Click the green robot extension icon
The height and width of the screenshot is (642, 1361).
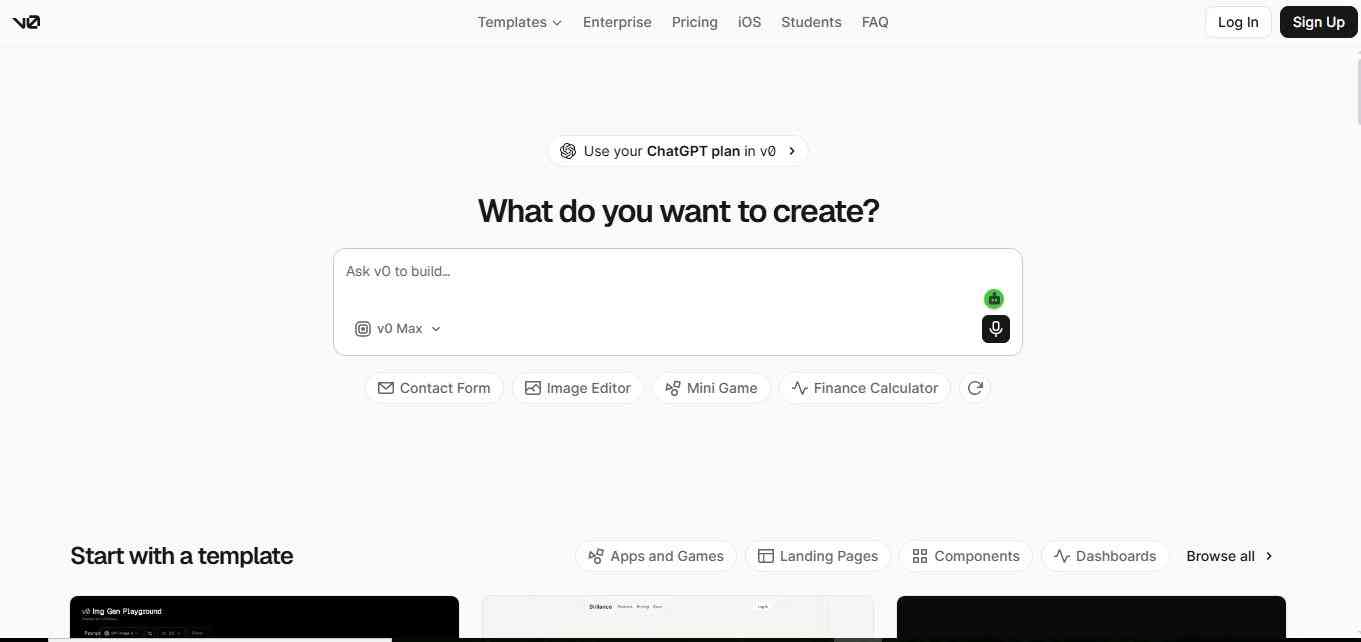pos(994,299)
